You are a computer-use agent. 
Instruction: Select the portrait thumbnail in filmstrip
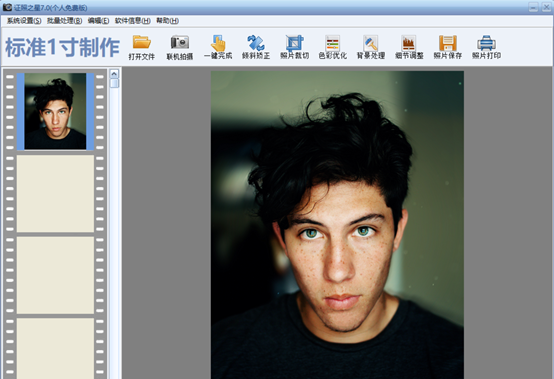55,111
